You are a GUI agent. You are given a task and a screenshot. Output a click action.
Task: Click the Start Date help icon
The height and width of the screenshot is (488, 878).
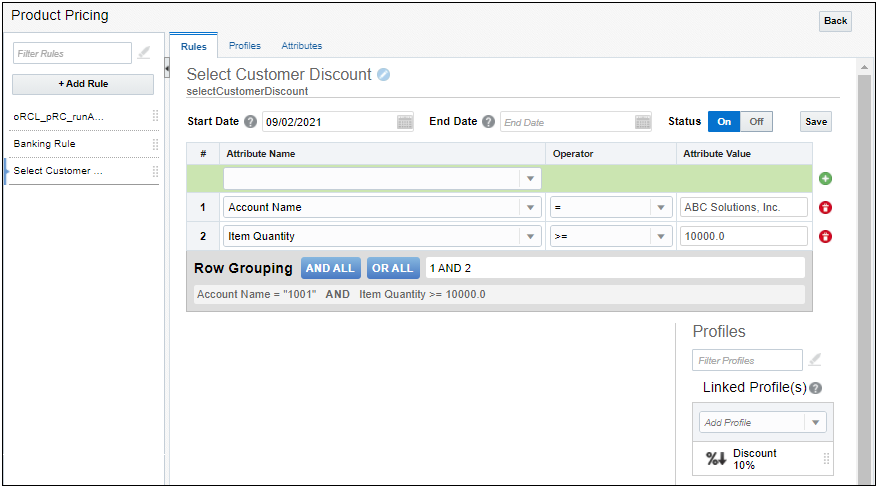click(250, 121)
